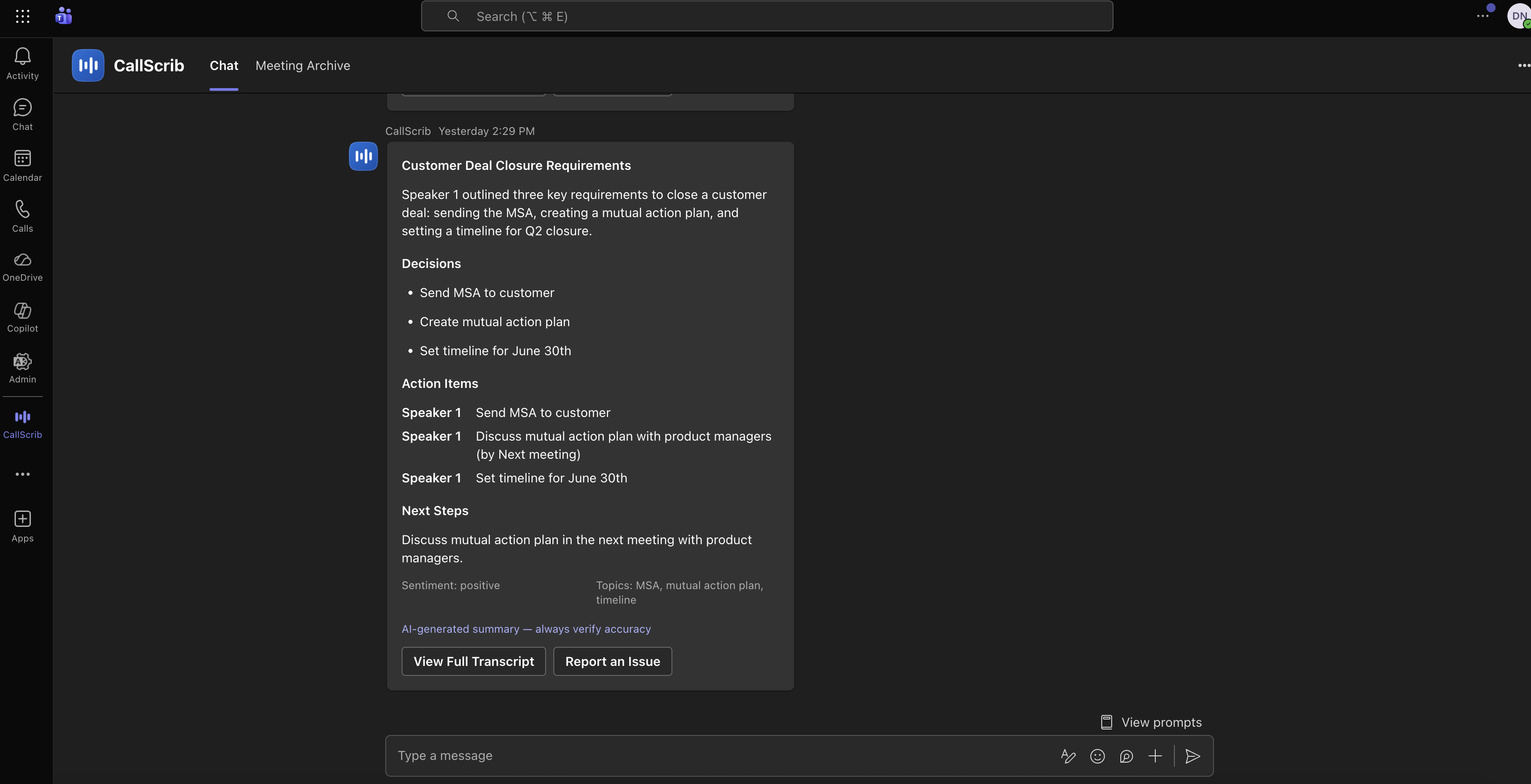
Task: Switch to the Chat tab
Action: [x=224, y=65]
